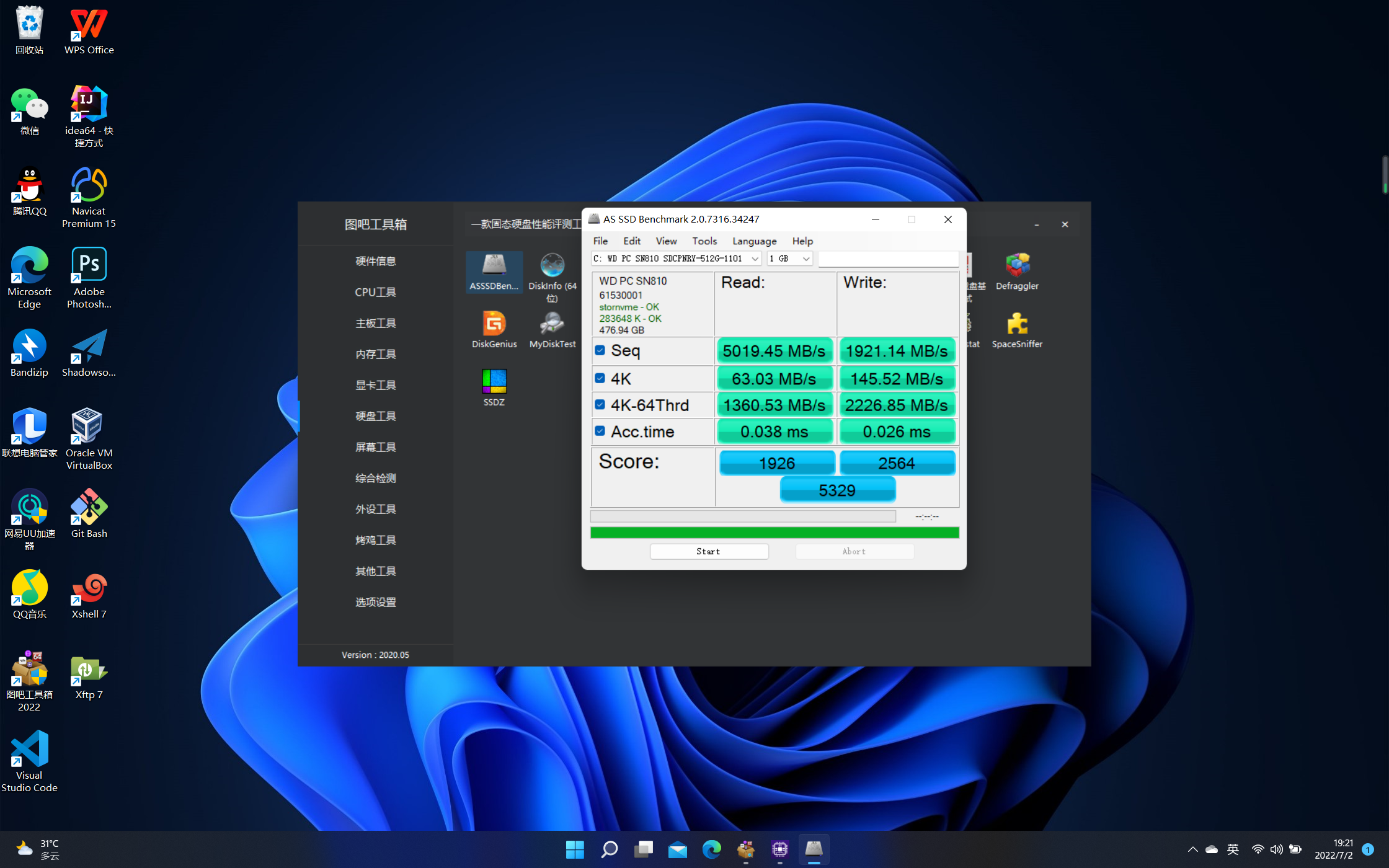Open the File menu in AS SSD
1389x868 pixels.
point(600,241)
